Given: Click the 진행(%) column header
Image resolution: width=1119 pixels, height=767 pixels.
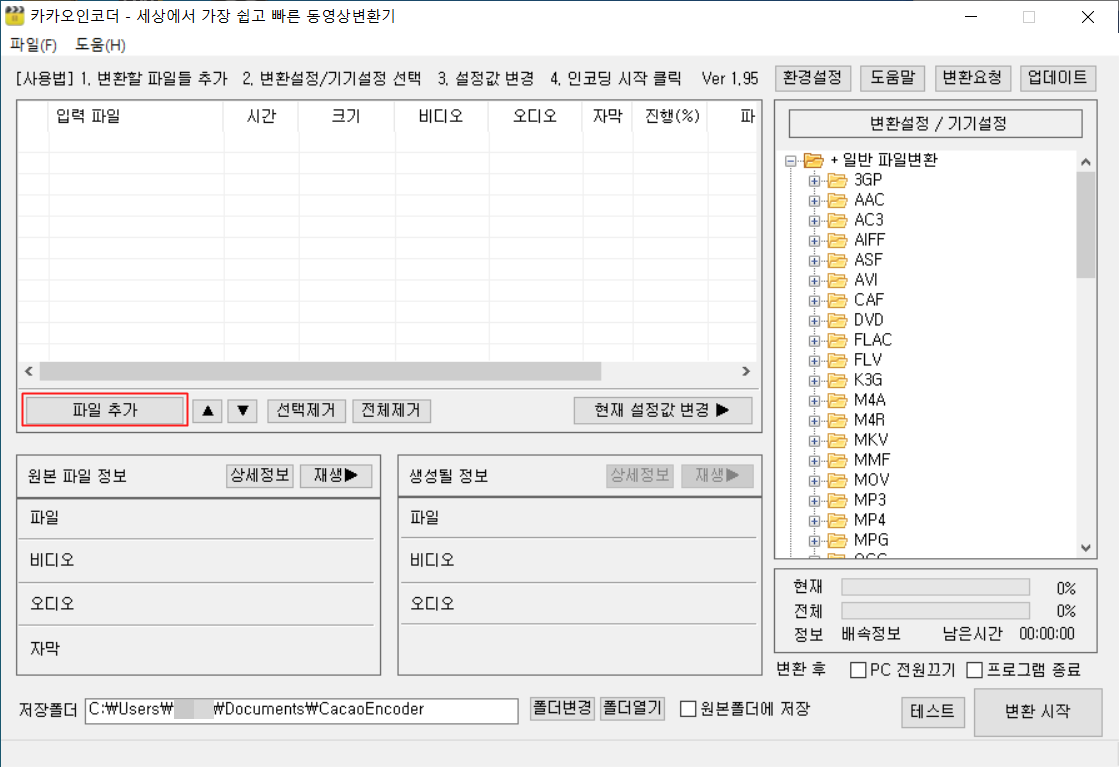Looking at the screenshot, I should [670, 116].
